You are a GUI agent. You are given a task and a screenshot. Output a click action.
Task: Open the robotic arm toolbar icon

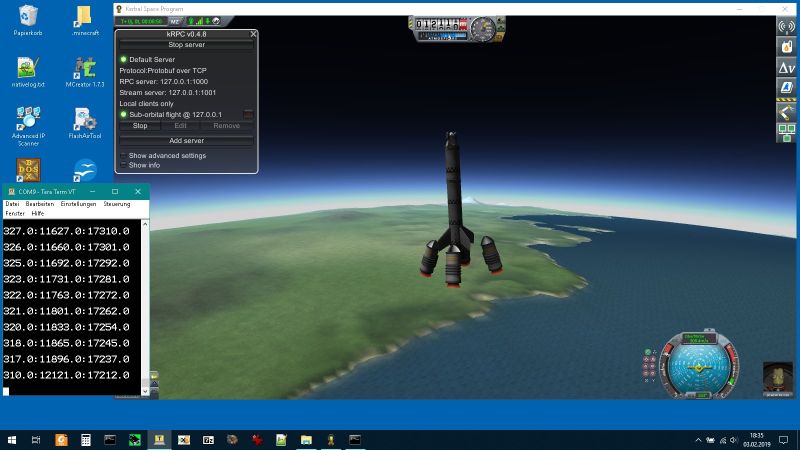point(786,112)
